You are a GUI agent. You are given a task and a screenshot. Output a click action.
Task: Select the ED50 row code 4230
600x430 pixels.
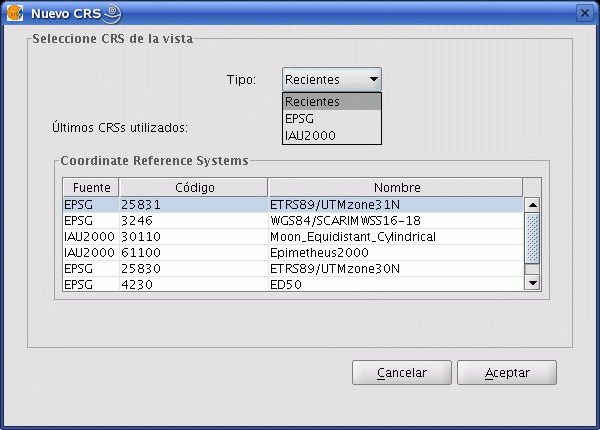(x=293, y=284)
